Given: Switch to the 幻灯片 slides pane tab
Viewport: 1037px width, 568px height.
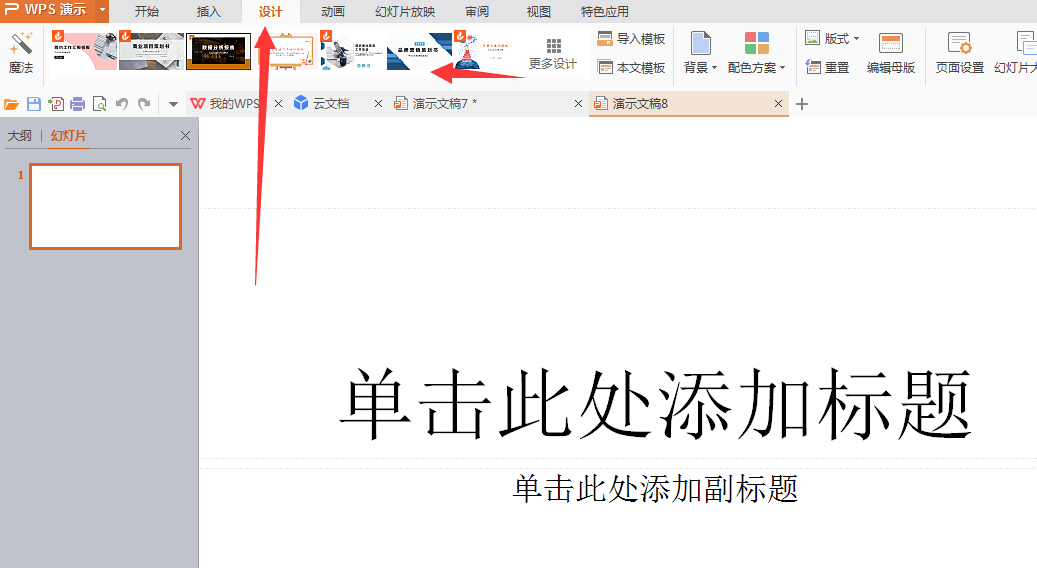Looking at the screenshot, I should [69, 136].
